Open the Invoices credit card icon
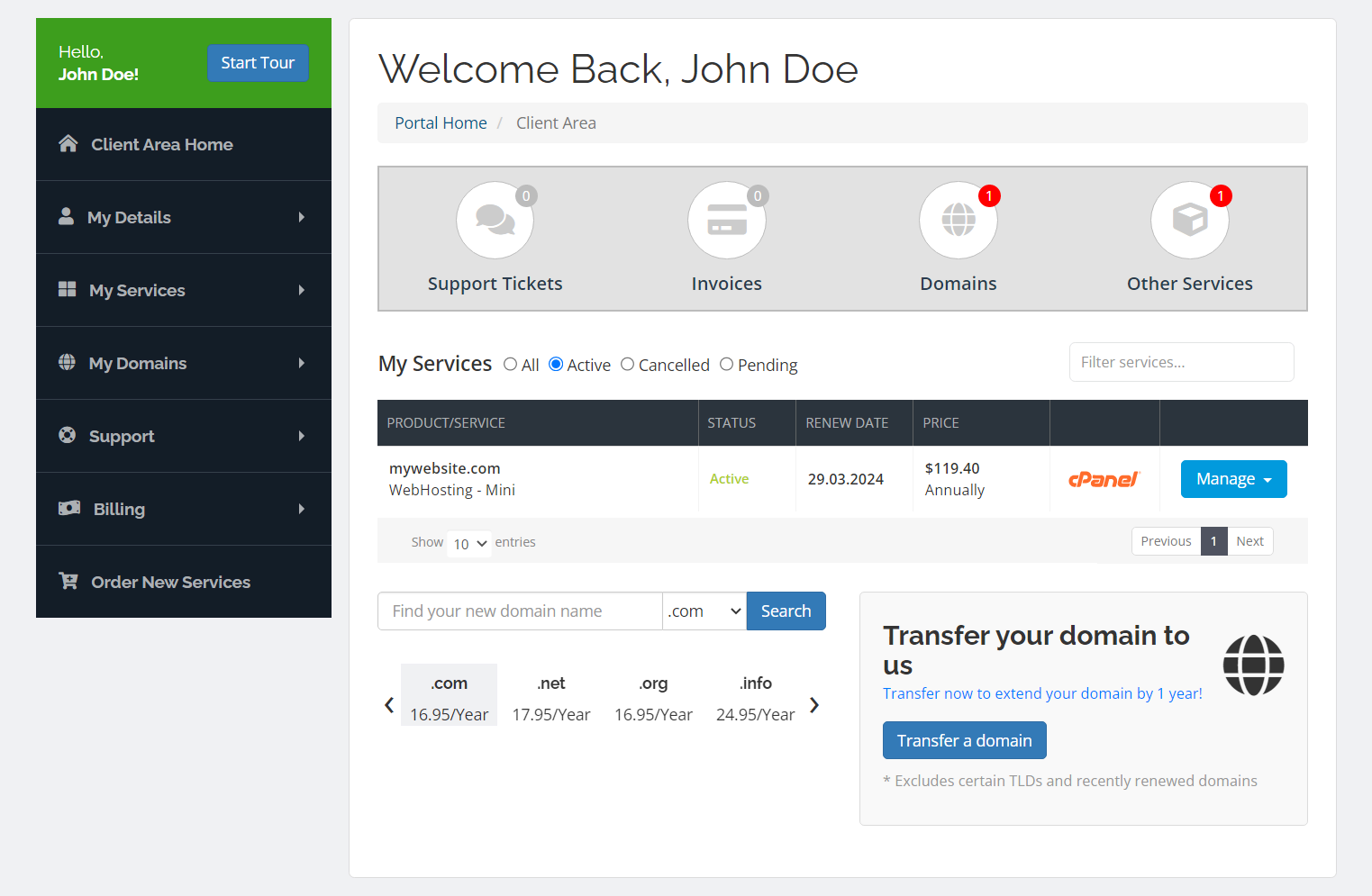The image size is (1372, 896). pos(726,220)
